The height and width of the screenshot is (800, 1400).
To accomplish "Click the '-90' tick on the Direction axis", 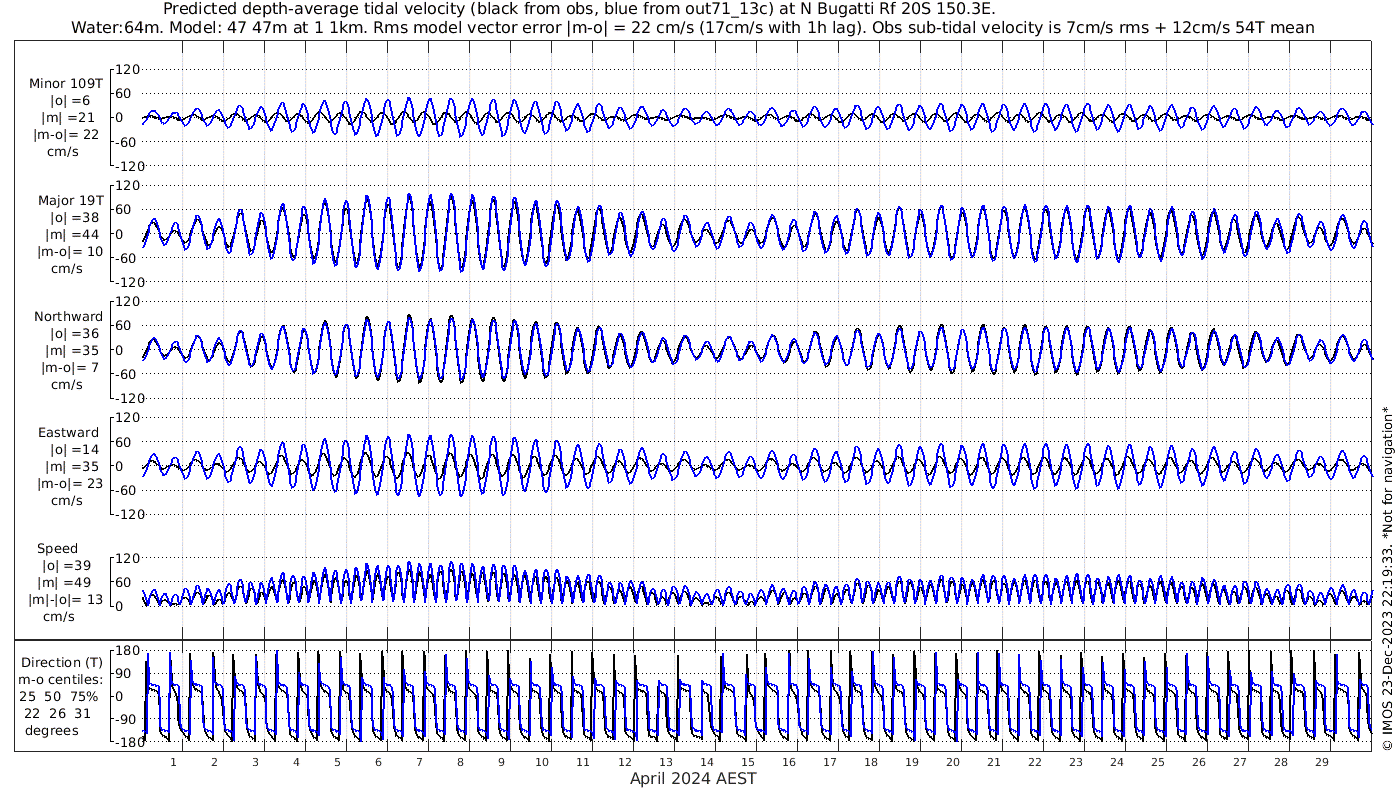I will coord(126,720).
